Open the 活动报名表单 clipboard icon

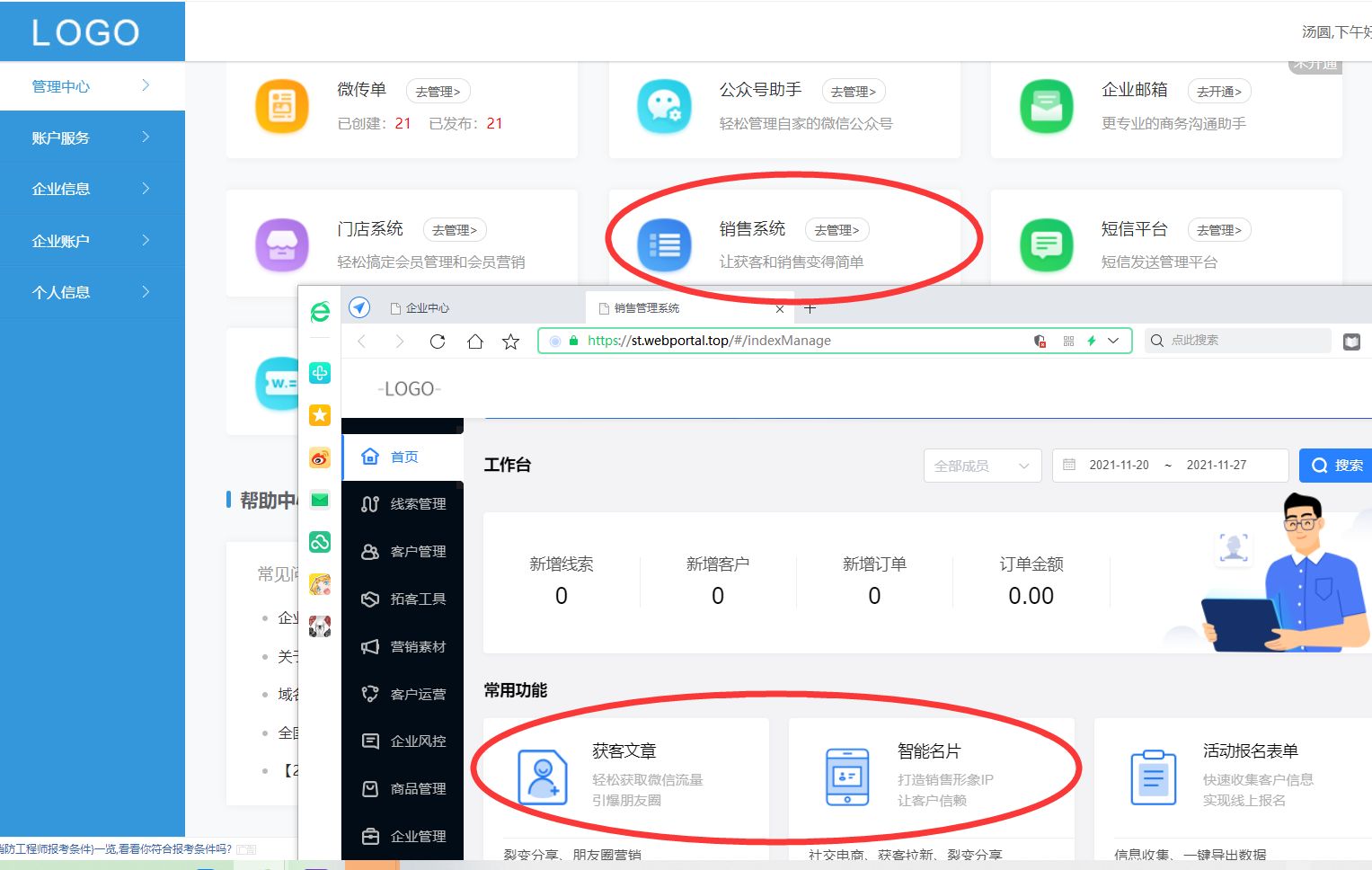[1154, 777]
